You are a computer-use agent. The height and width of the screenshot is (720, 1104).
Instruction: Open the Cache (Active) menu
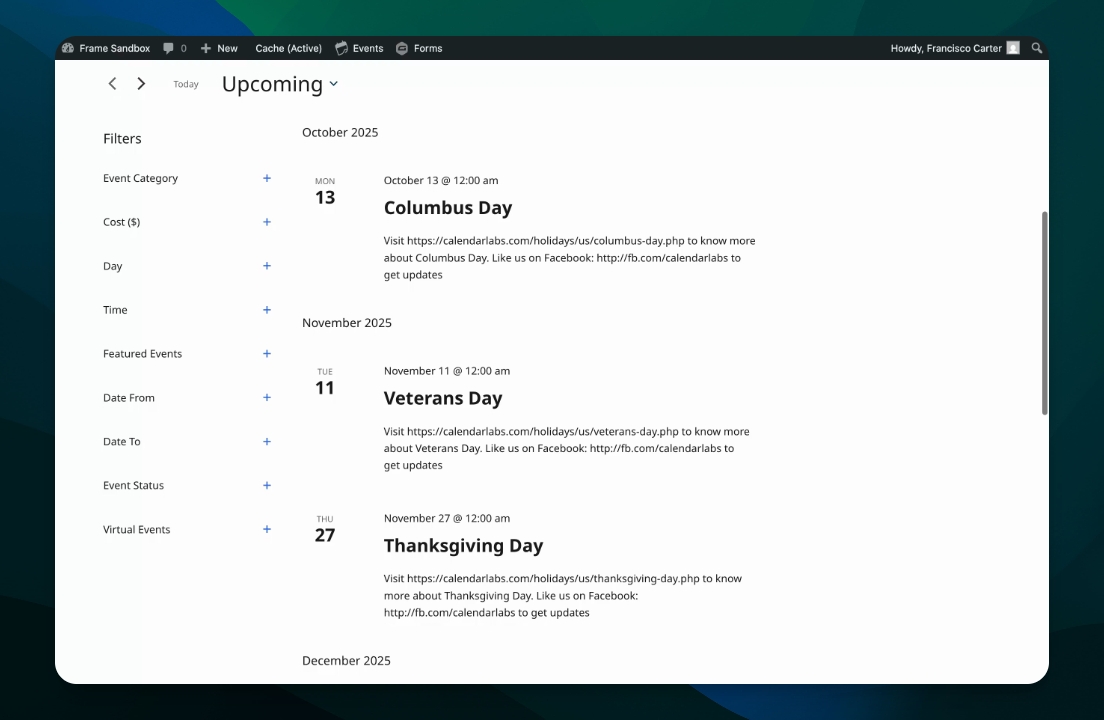click(289, 49)
